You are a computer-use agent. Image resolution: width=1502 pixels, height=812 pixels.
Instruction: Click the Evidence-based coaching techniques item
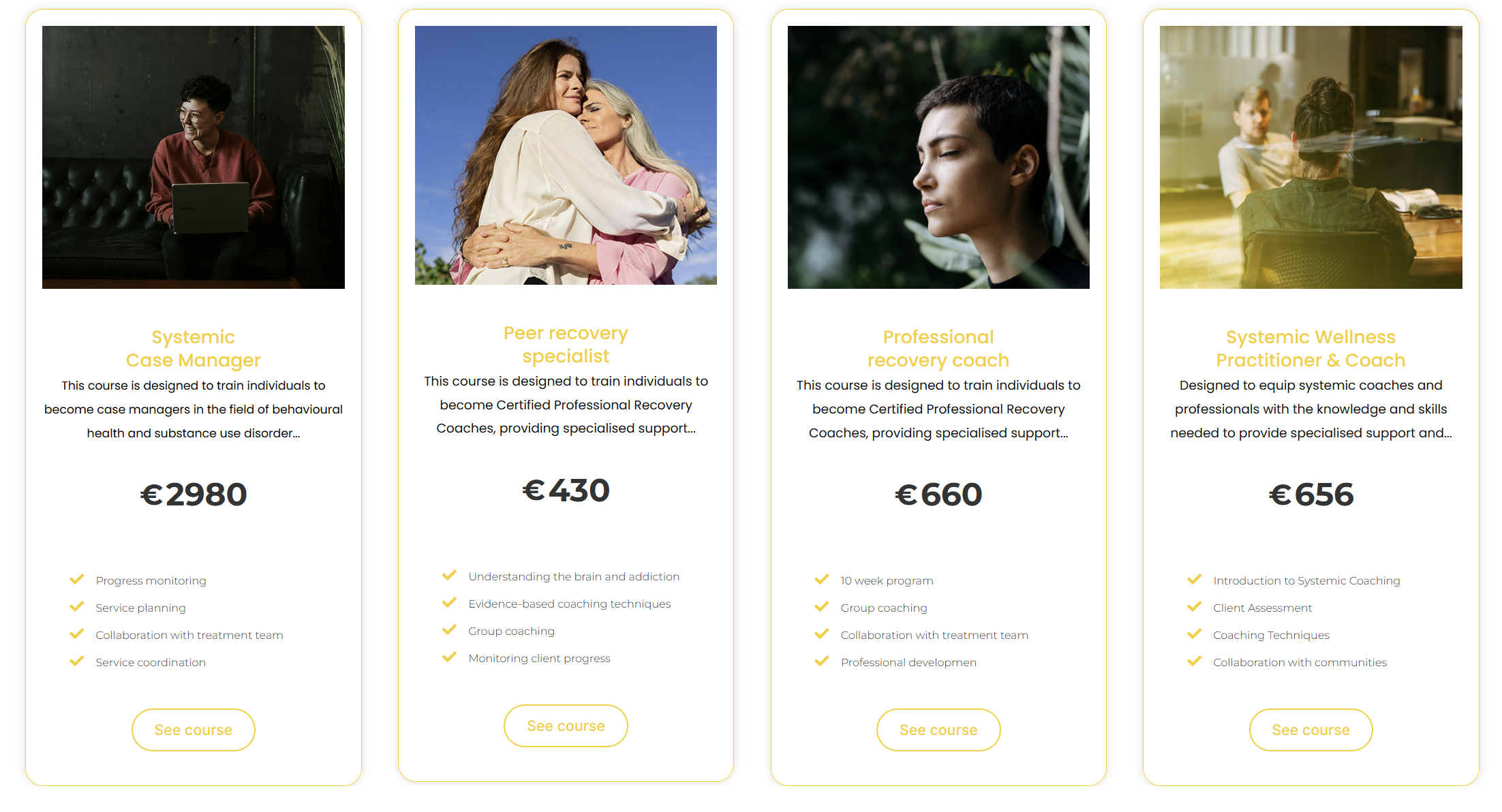(x=570, y=604)
